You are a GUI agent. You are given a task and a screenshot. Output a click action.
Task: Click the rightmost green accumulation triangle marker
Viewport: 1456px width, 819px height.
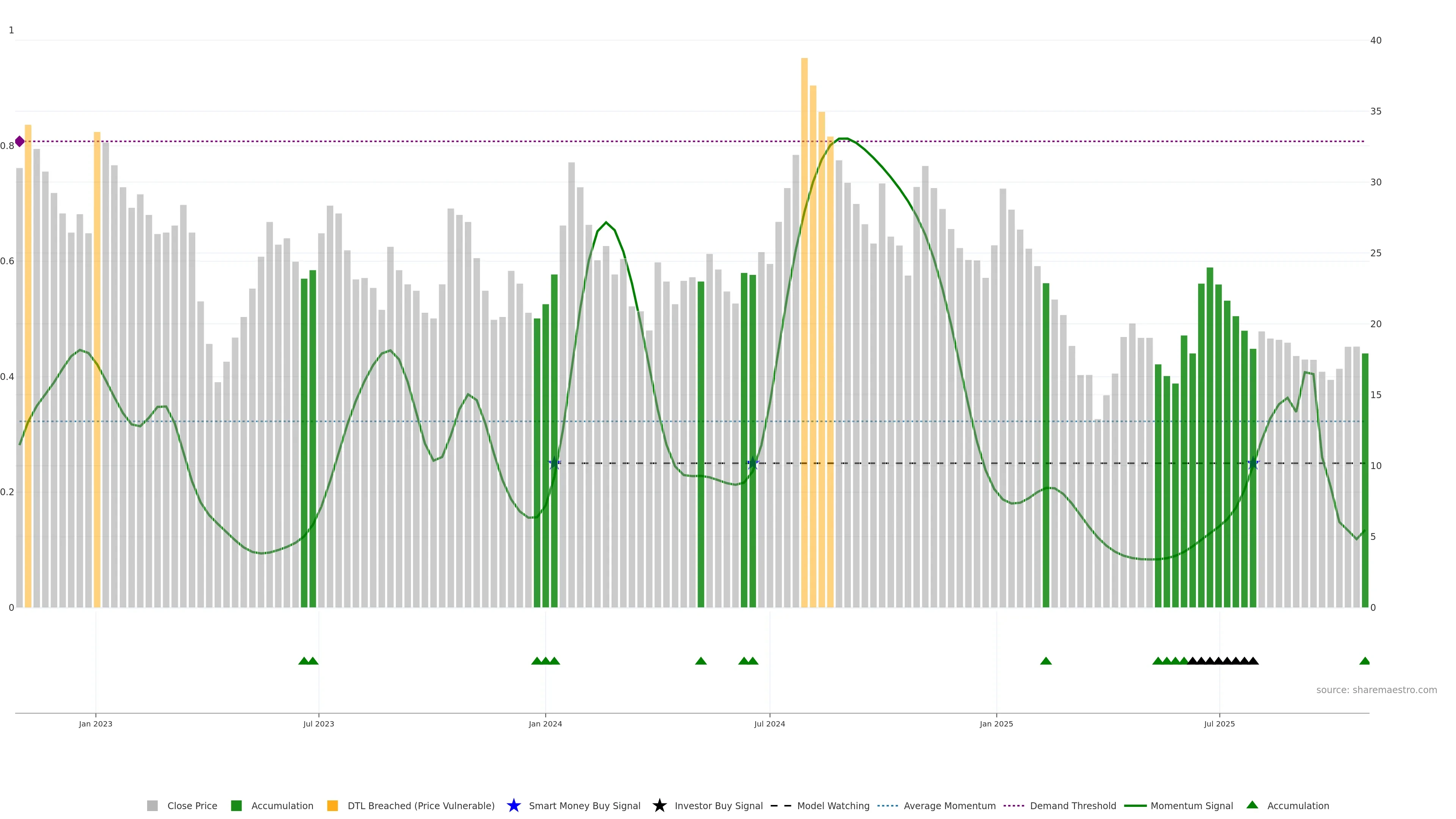(1365, 661)
